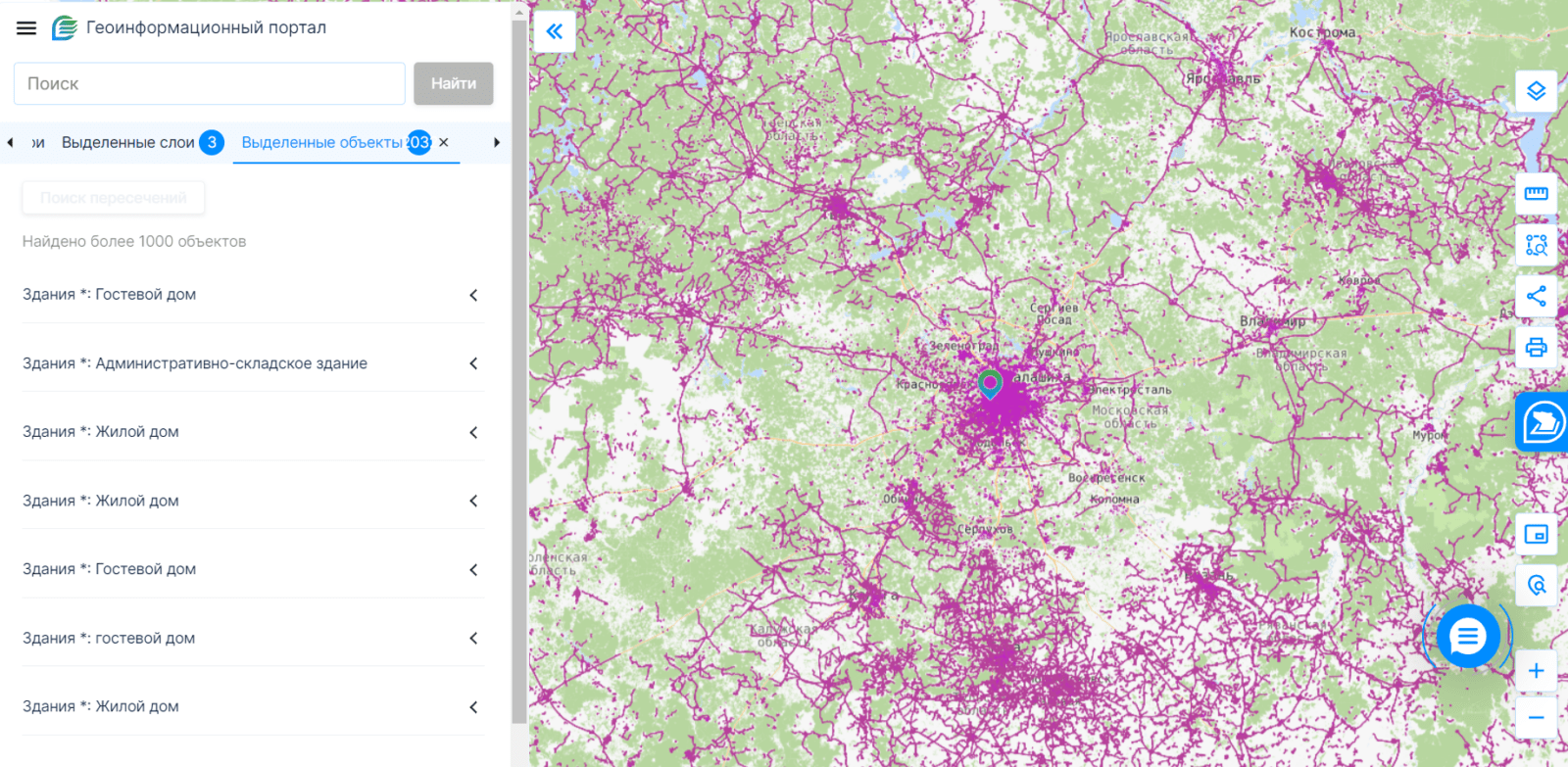Open the round chat message bubble
The height and width of the screenshot is (767, 1568).
pyautogui.click(x=1467, y=637)
